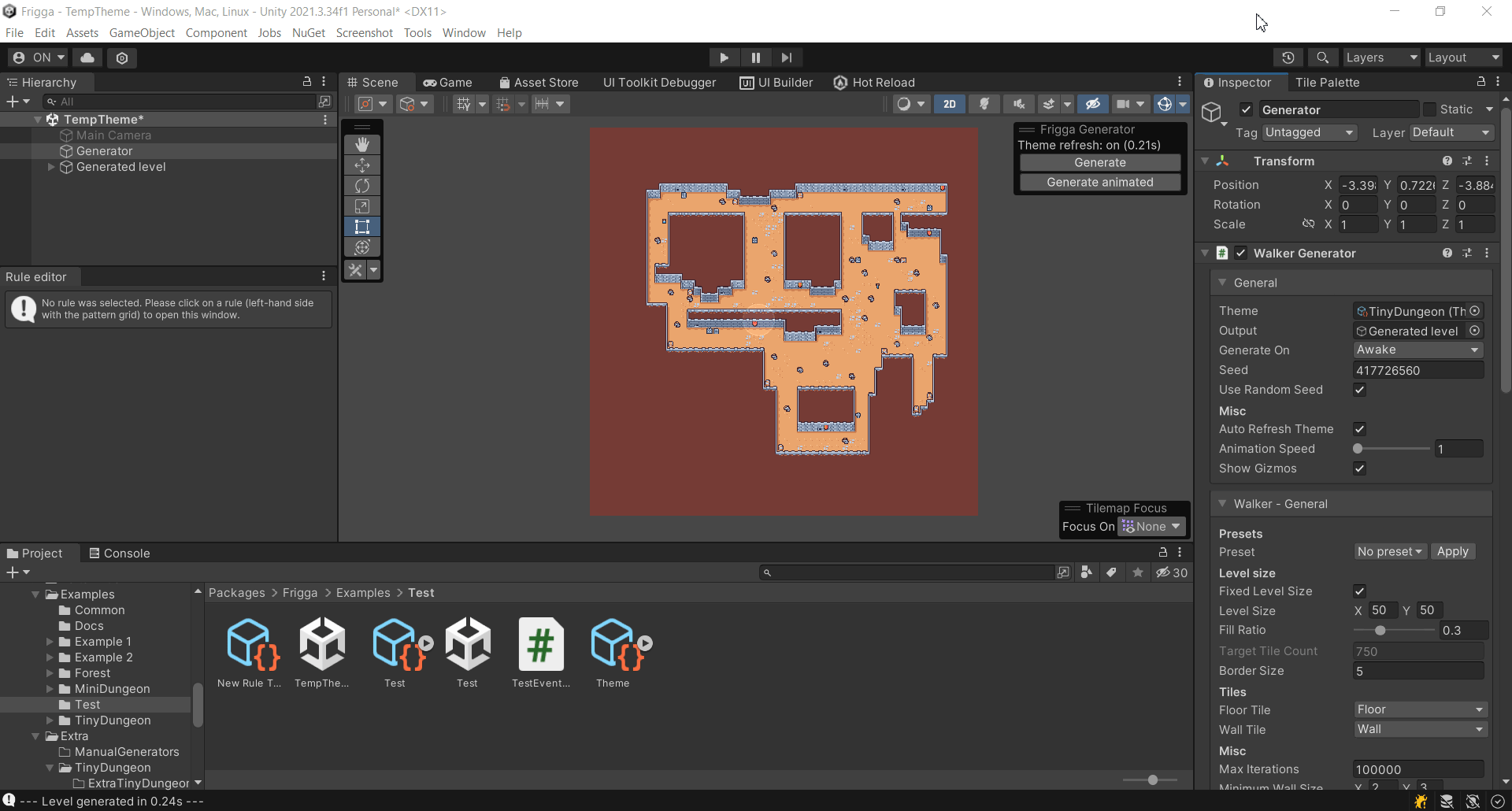Toggle Show Gizmos checkbox
This screenshot has width=1512, height=811.
click(x=1359, y=468)
